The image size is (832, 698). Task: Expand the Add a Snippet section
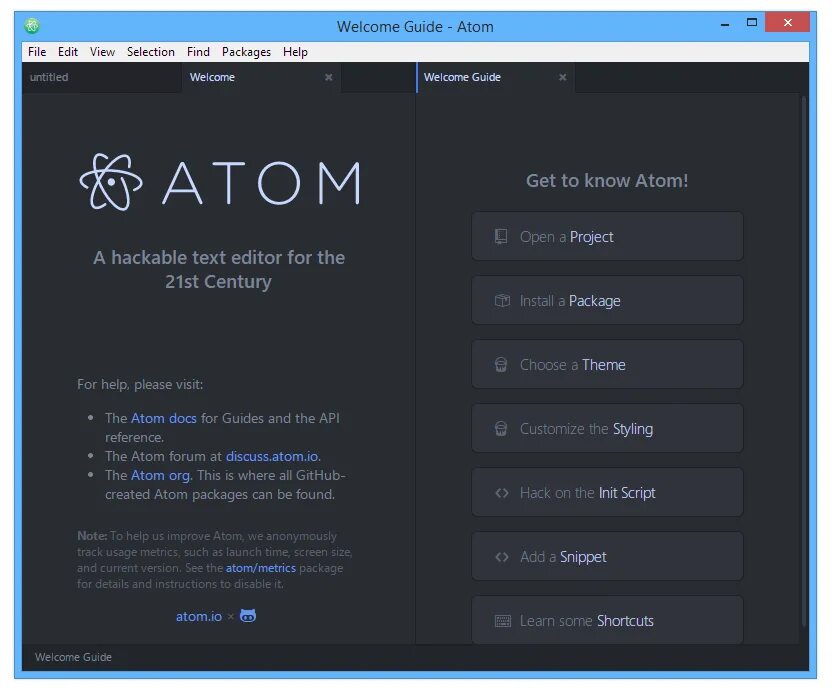click(607, 556)
